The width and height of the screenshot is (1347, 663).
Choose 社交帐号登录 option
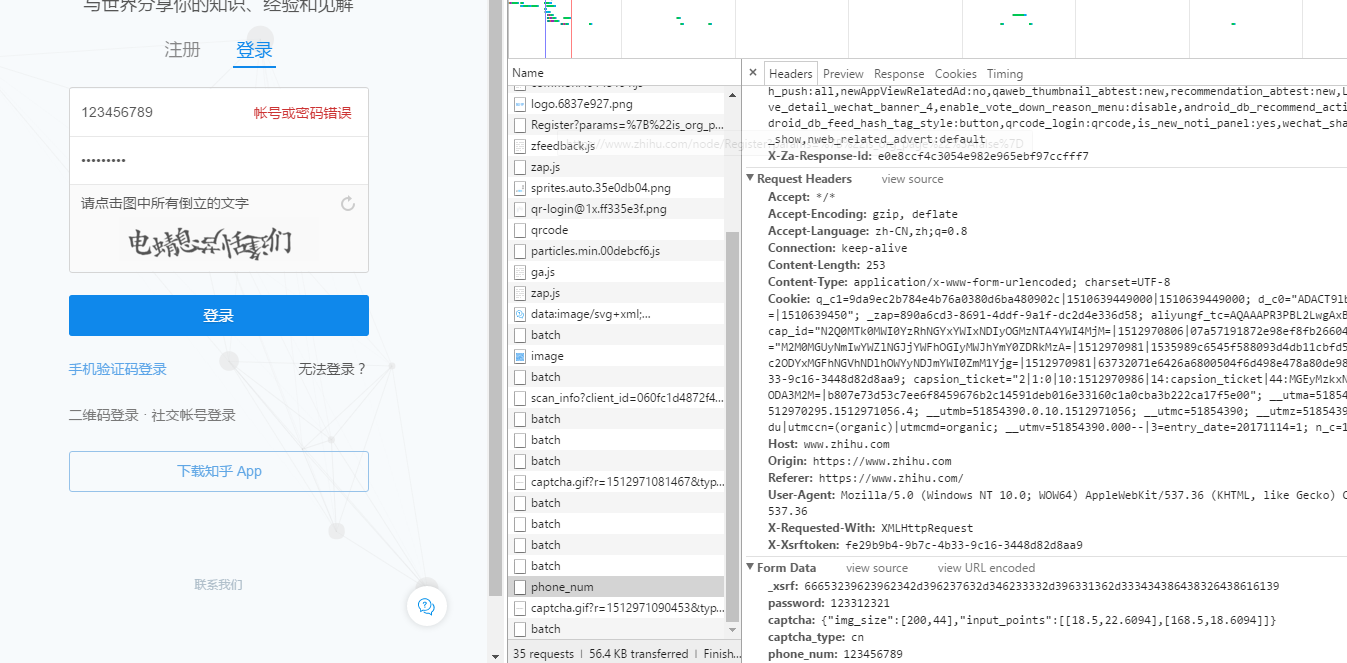(x=193, y=415)
